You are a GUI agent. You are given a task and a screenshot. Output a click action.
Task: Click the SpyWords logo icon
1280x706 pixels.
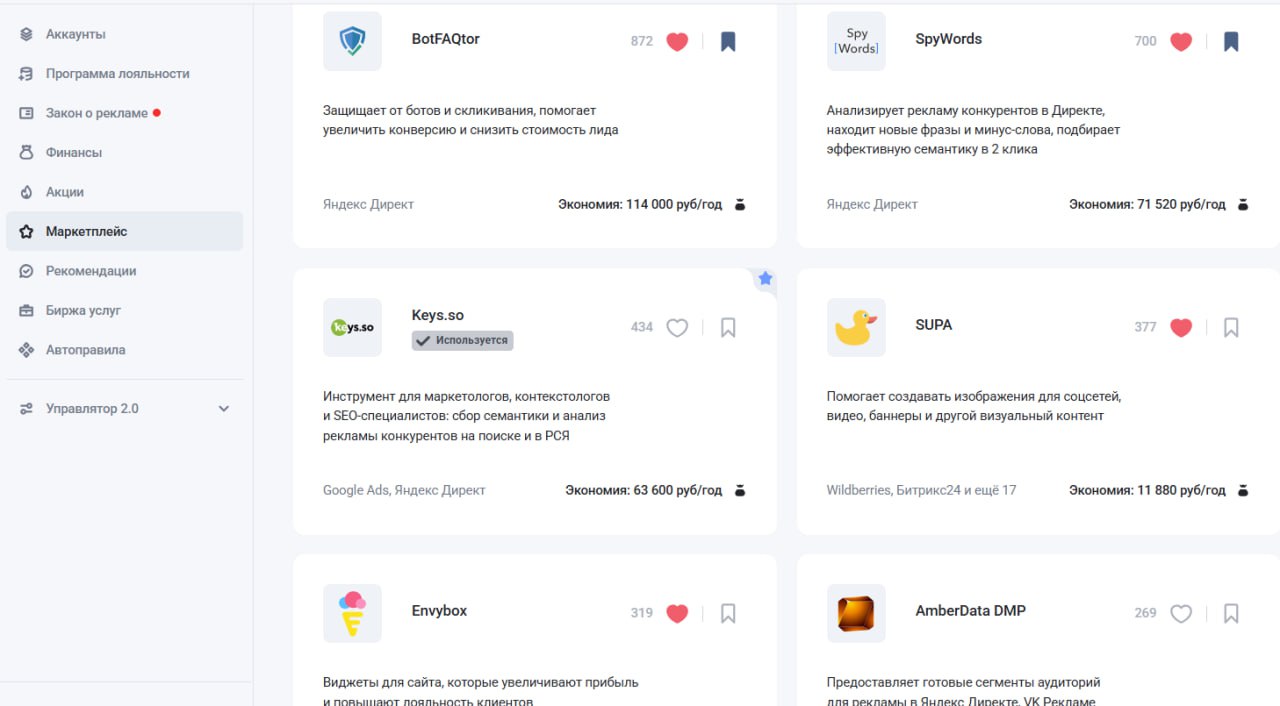tap(856, 41)
